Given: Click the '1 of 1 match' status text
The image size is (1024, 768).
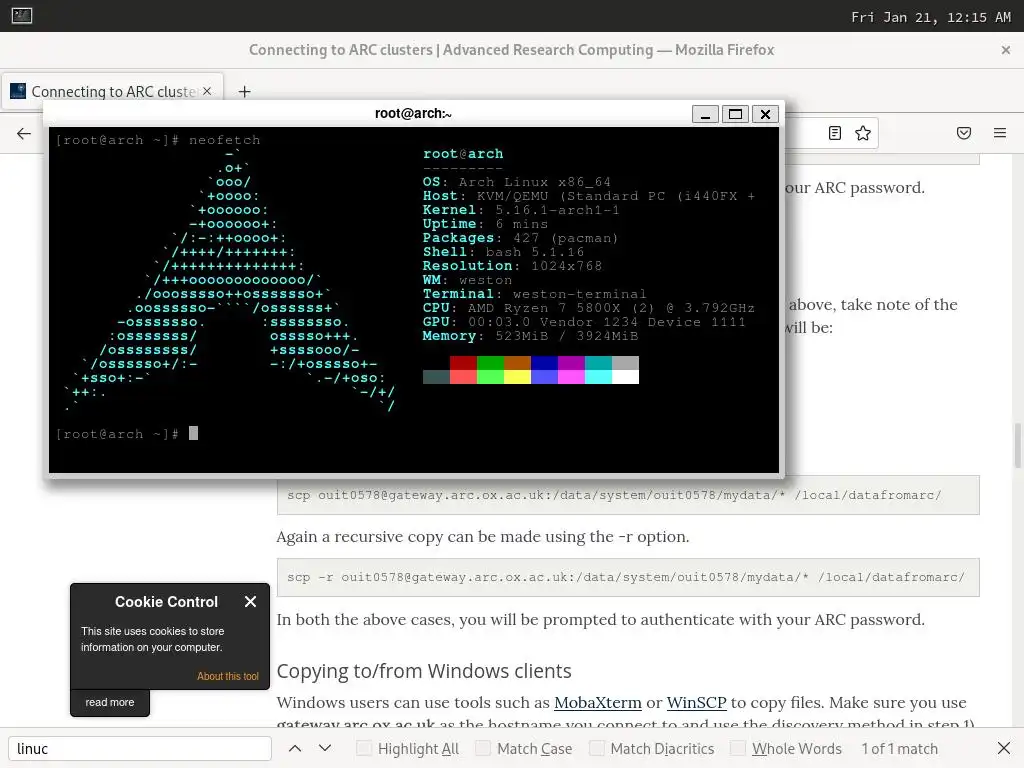Looking at the screenshot, I should pyautogui.click(x=899, y=748).
